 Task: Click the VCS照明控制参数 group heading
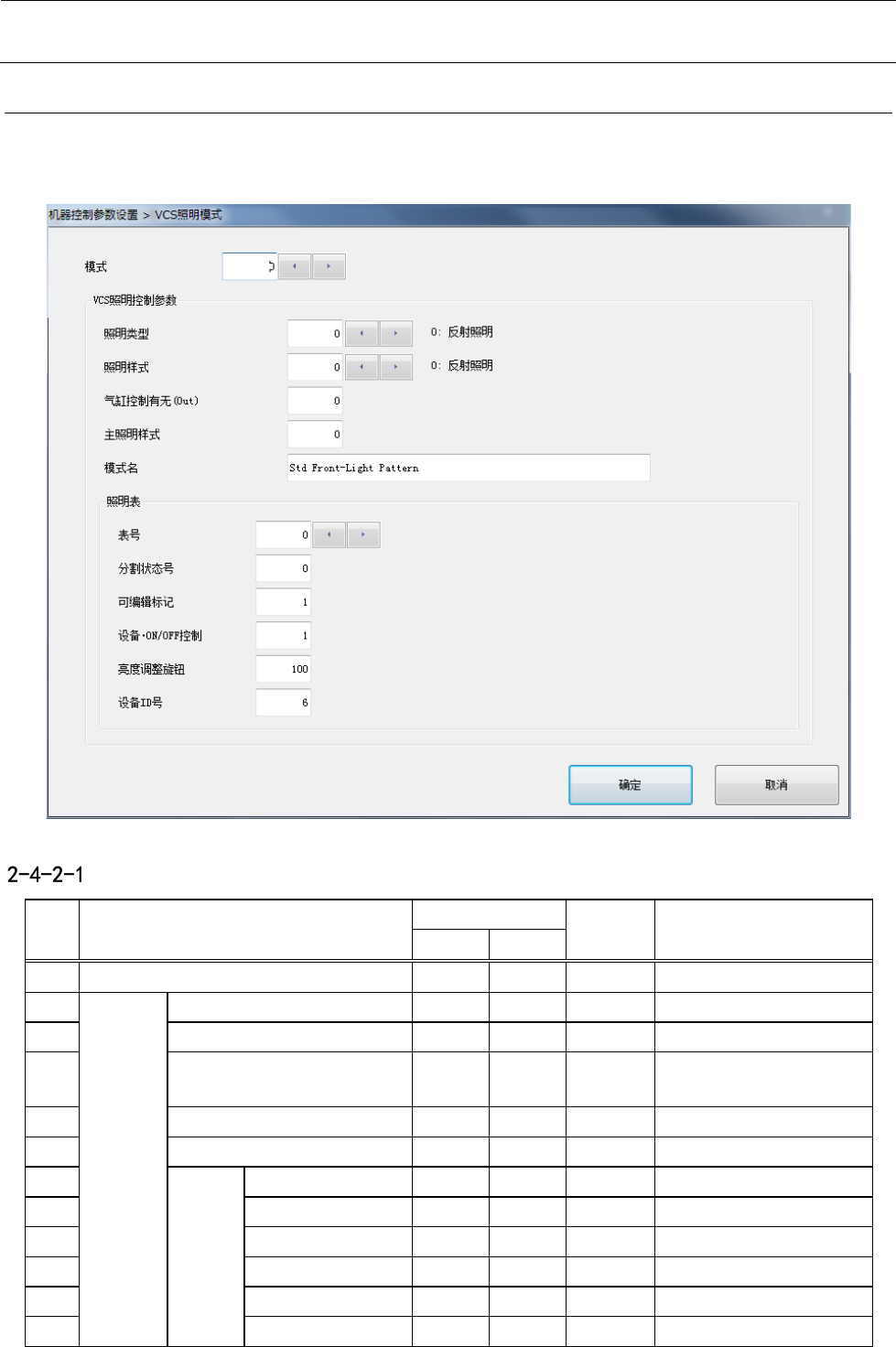(135, 300)
